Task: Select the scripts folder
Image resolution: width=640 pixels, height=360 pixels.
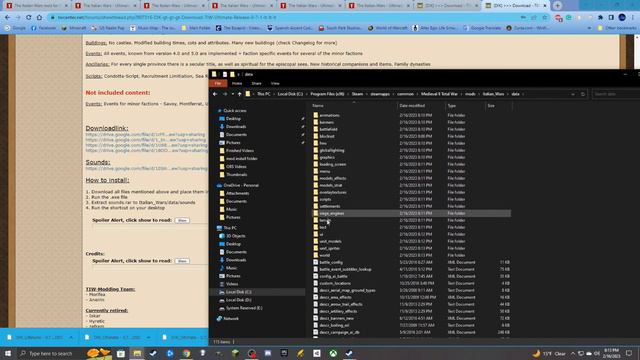Action: coord(325,199)
